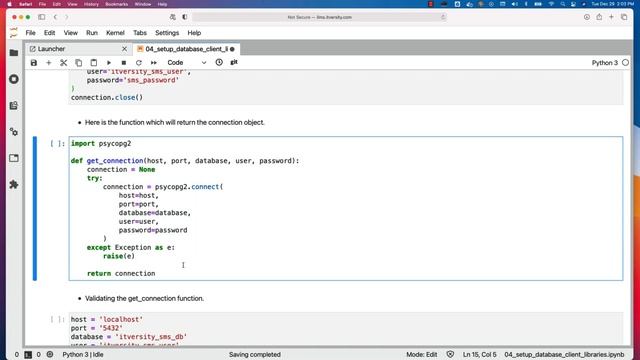This screenshot has width=640, height=360.
Task: Open the JupyterLab Help menu
Action: coord(194,33)
